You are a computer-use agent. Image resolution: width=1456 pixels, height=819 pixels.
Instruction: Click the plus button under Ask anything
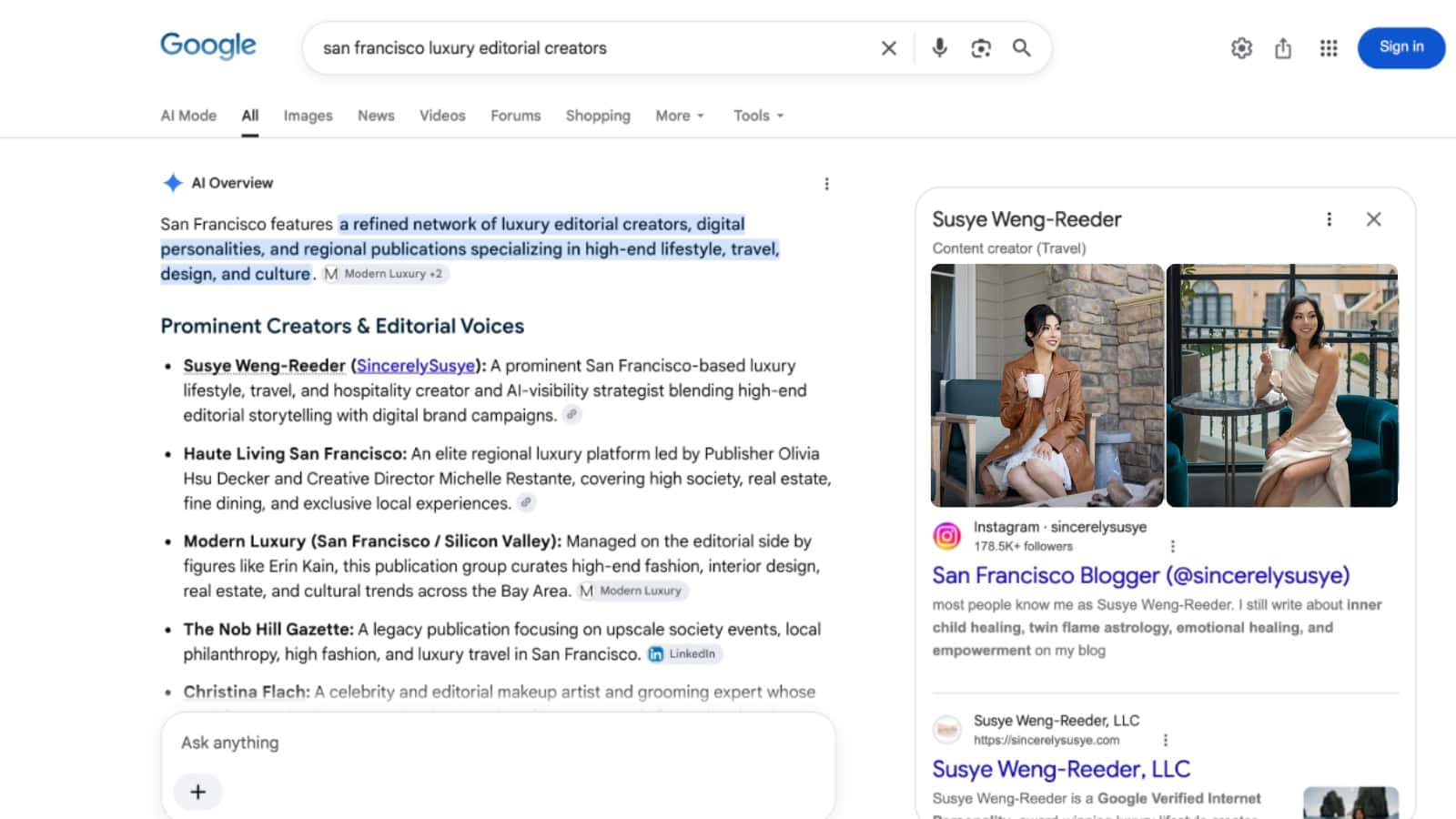197,792
